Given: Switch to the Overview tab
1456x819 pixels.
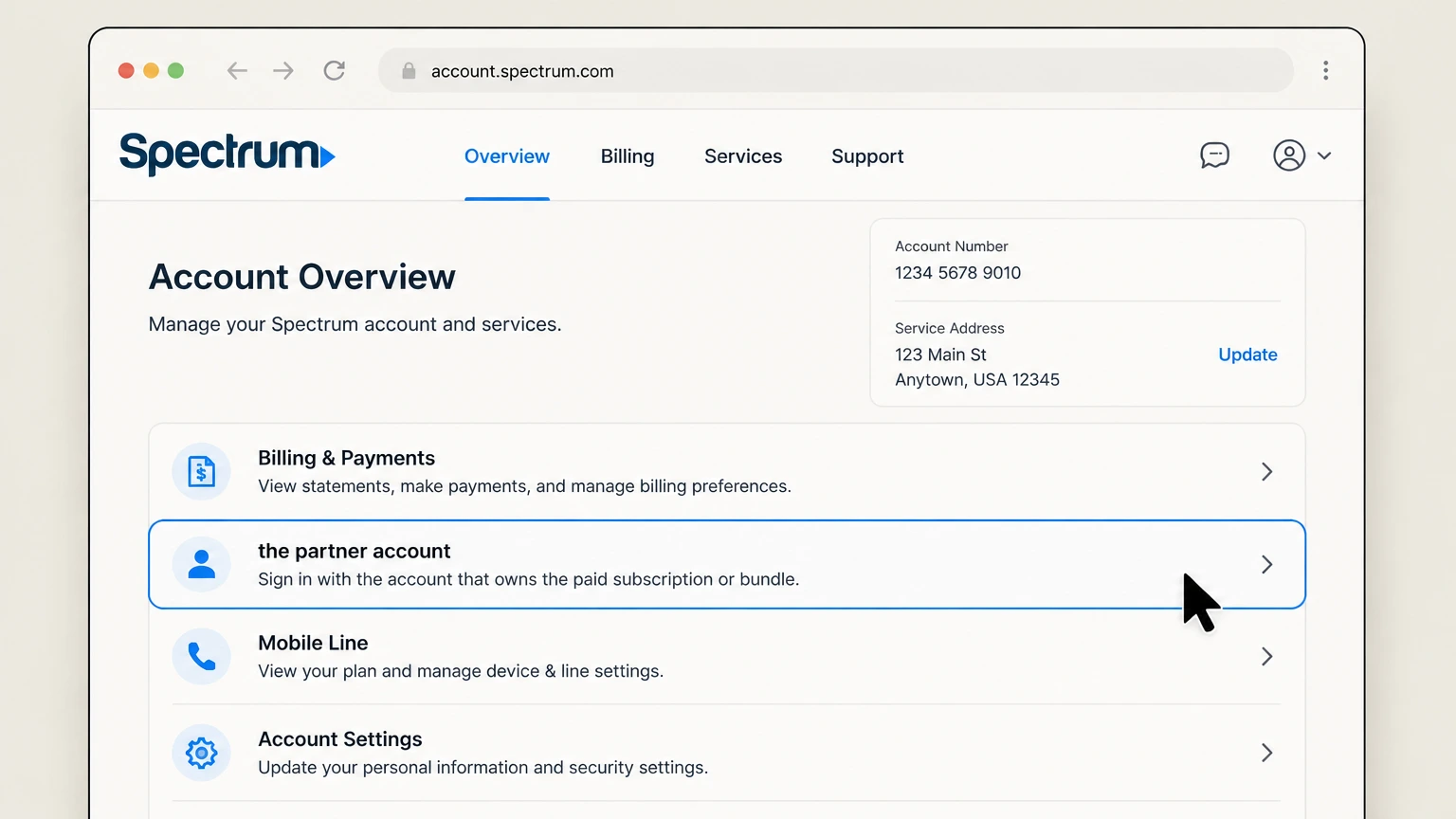Looking at the screenshot, I should click(507, 156).
